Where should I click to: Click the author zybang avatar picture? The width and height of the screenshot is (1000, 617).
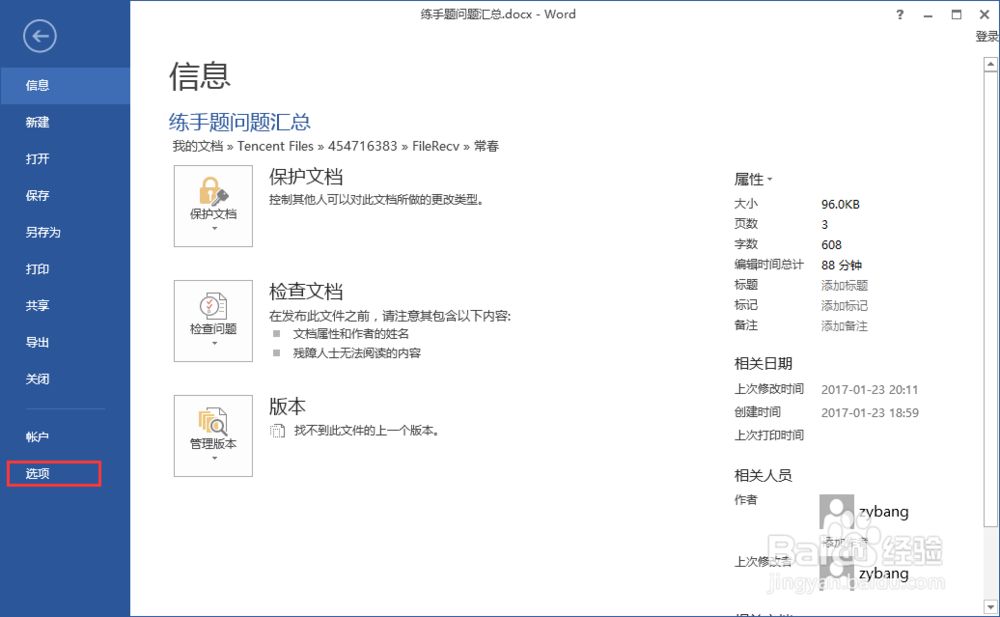(836, 511)
